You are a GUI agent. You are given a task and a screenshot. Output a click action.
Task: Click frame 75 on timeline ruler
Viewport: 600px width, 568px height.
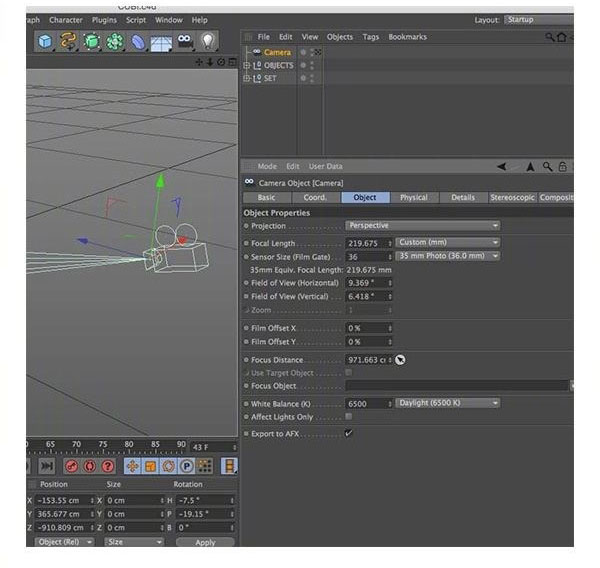tap(103, 445)
